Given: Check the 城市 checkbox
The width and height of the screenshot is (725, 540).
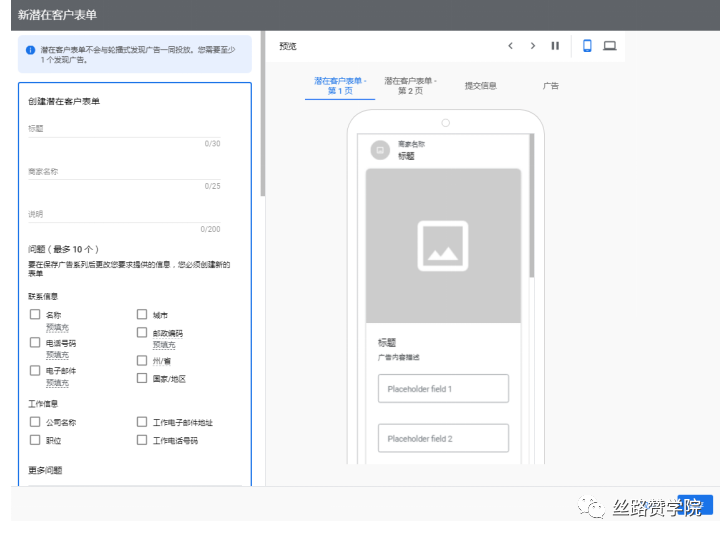Looking at the screenshot, I should point(142,314).
